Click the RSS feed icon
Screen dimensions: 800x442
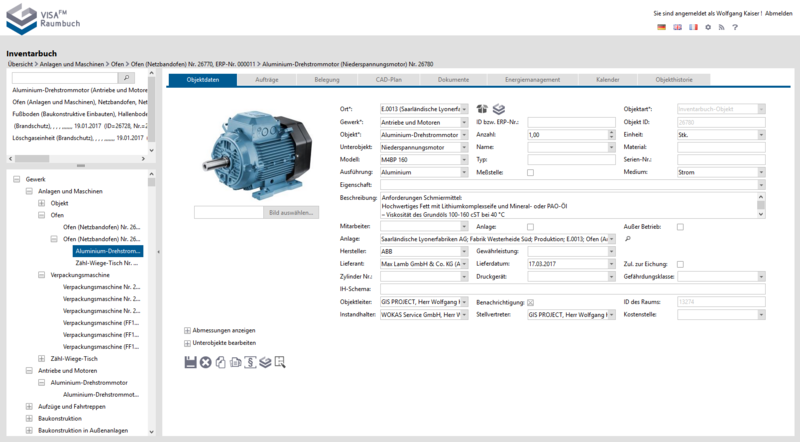[x=721, y=27]
